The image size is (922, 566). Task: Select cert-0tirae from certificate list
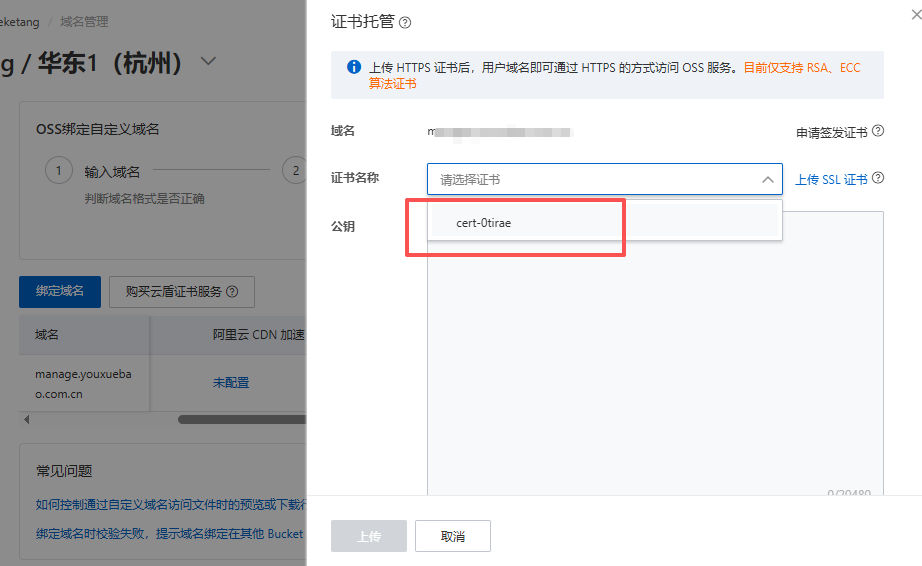[484, 223]
